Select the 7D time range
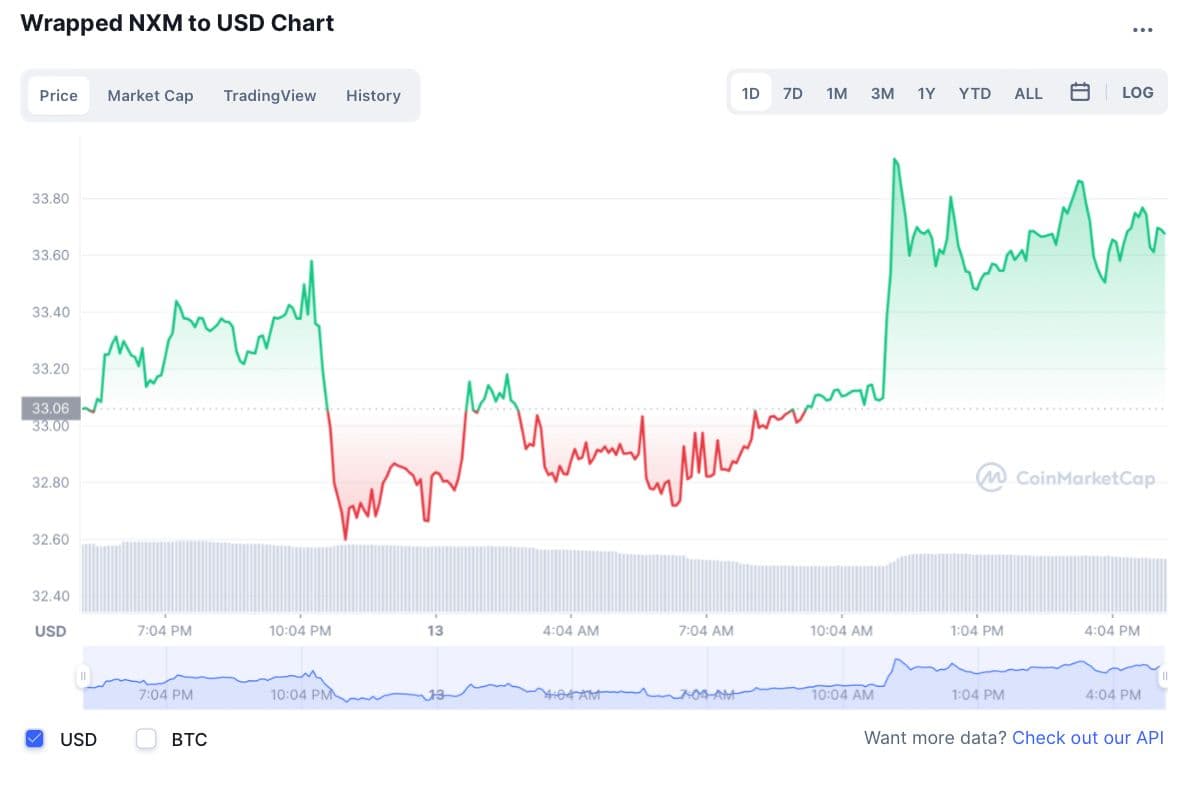 point(793,93)
